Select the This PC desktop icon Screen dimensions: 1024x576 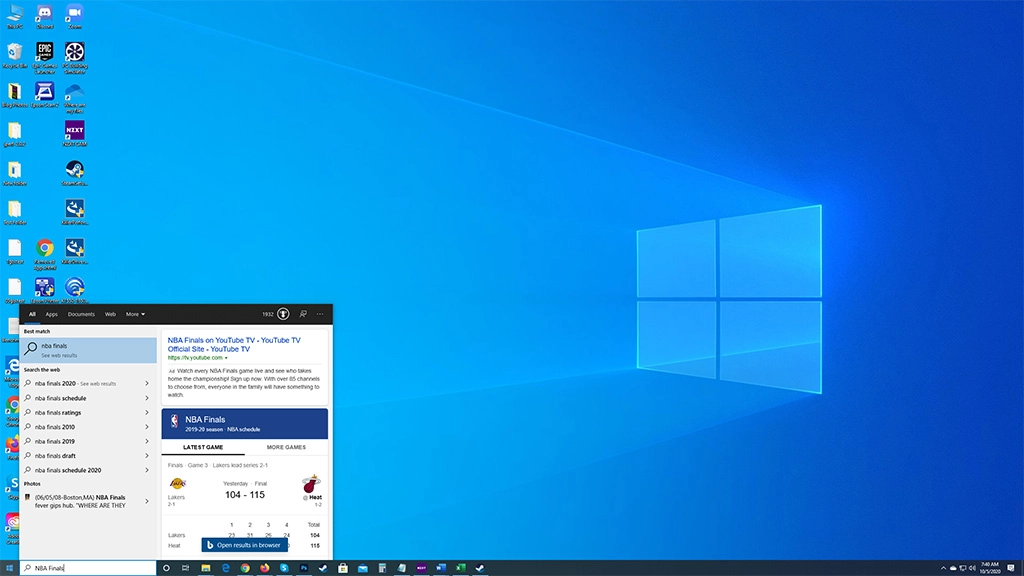click(x=14, y=16)
